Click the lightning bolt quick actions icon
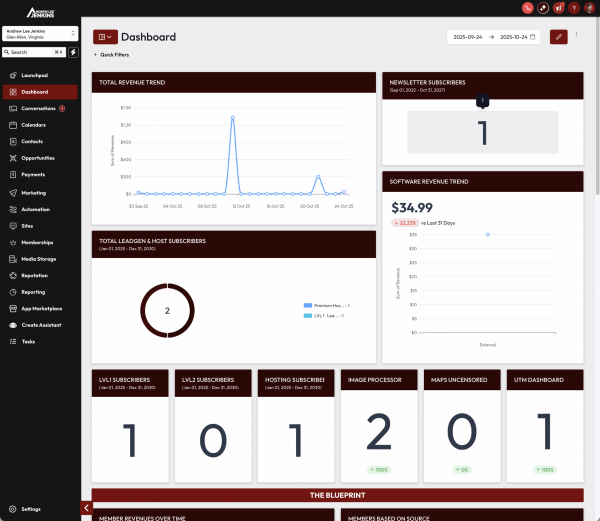The width and height of the screenshot is (600, 521). (x=72, y=51)
